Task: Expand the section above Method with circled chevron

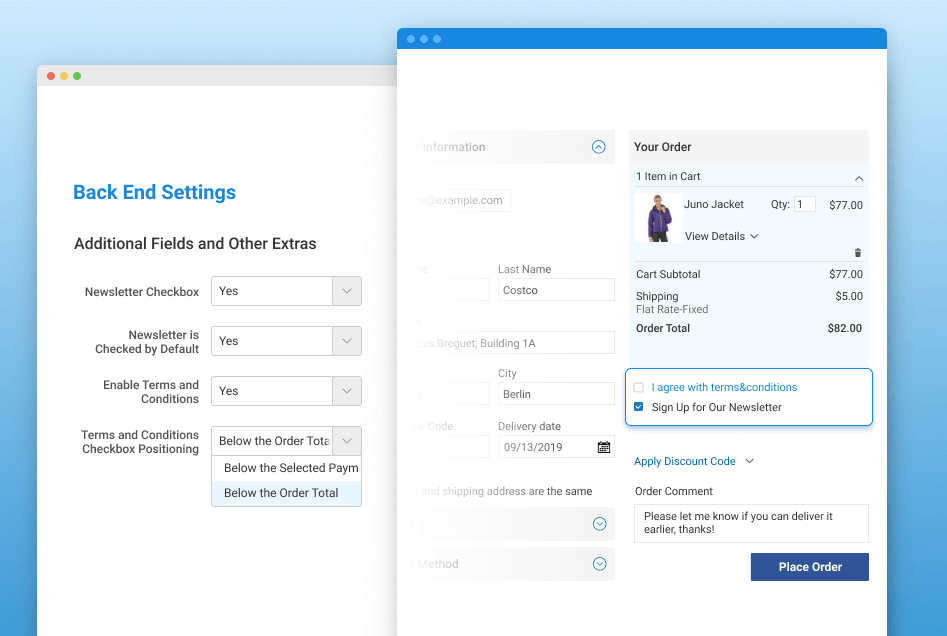Action: click(x=599, y=524)
